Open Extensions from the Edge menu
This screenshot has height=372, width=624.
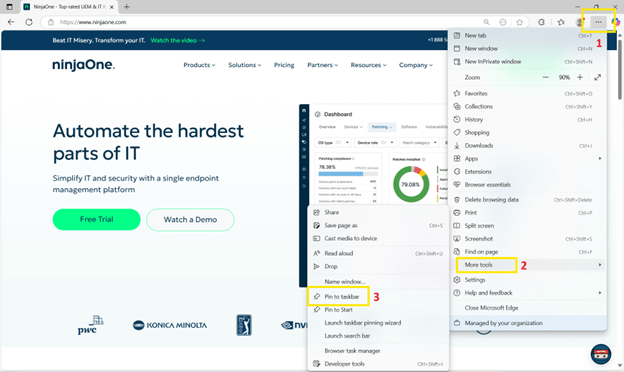pos(528,171)
